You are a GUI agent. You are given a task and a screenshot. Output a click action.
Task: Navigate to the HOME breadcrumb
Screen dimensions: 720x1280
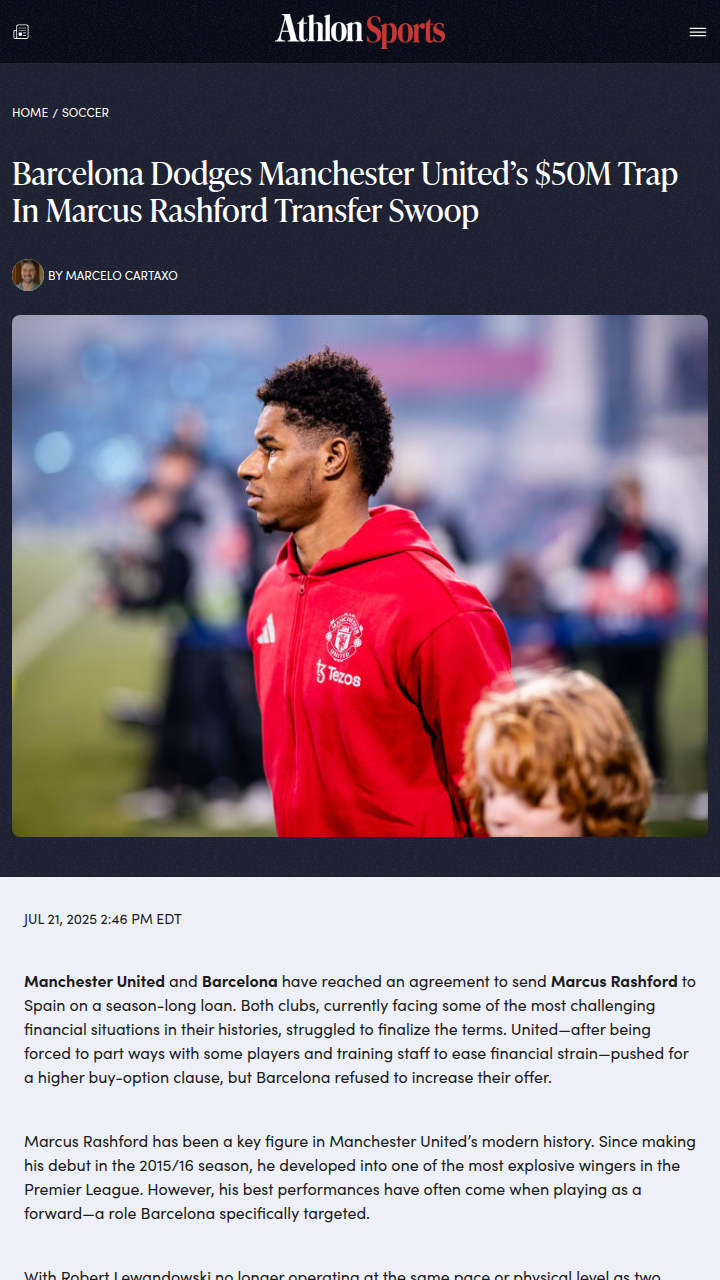(x=30, y=113)
